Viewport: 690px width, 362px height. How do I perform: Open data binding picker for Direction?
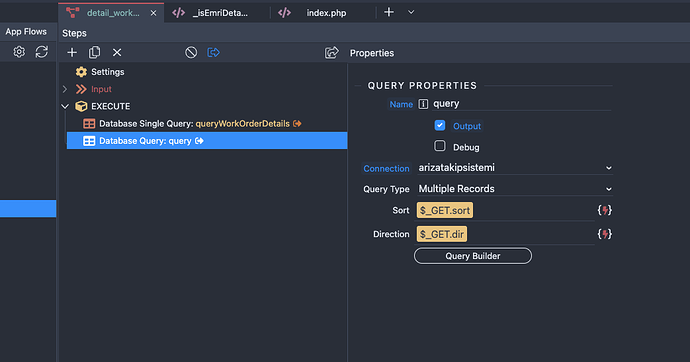coord(605,234)
